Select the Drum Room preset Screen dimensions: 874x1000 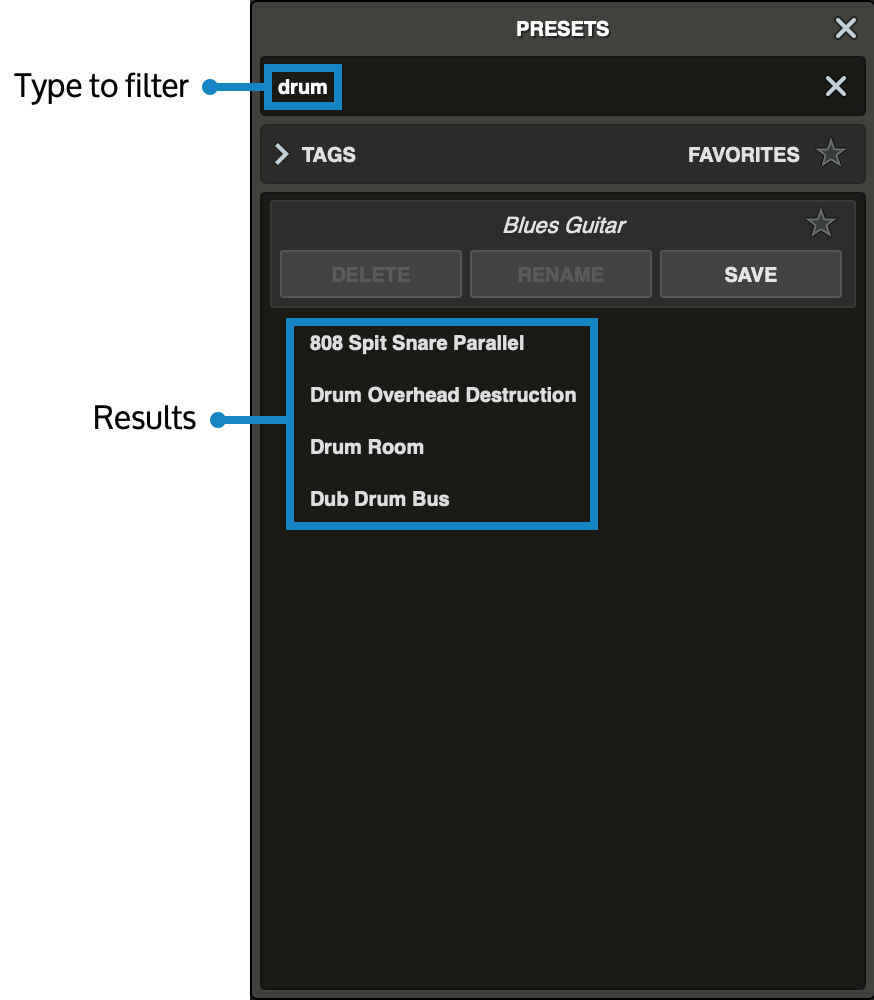[367, 447]
